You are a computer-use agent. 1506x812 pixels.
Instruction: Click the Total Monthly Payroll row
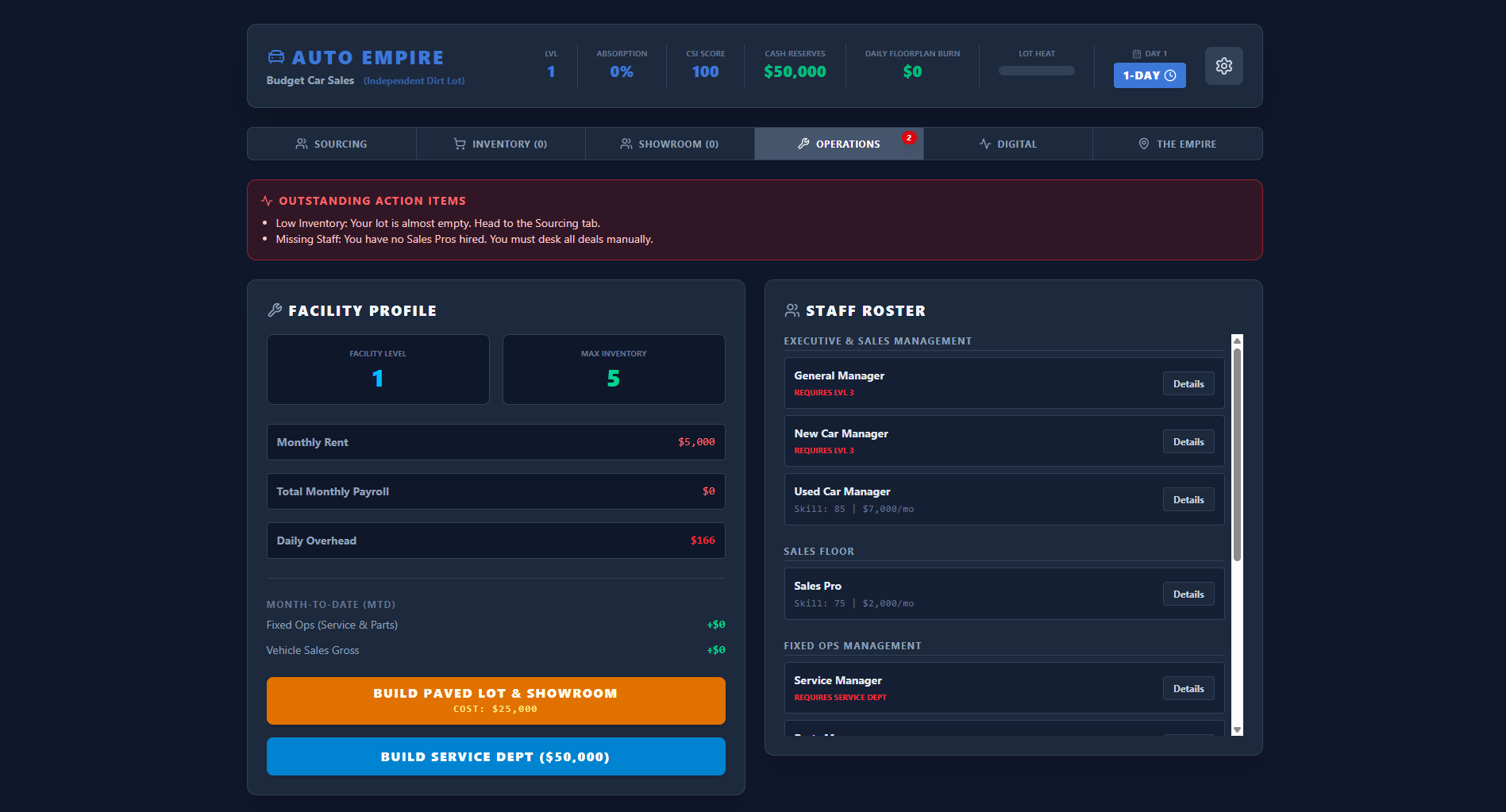click(x=496, y=491)
